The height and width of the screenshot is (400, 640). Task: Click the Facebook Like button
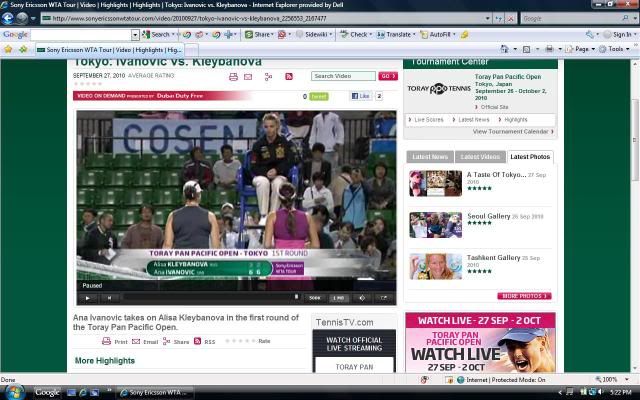click(x=360, y=96)
